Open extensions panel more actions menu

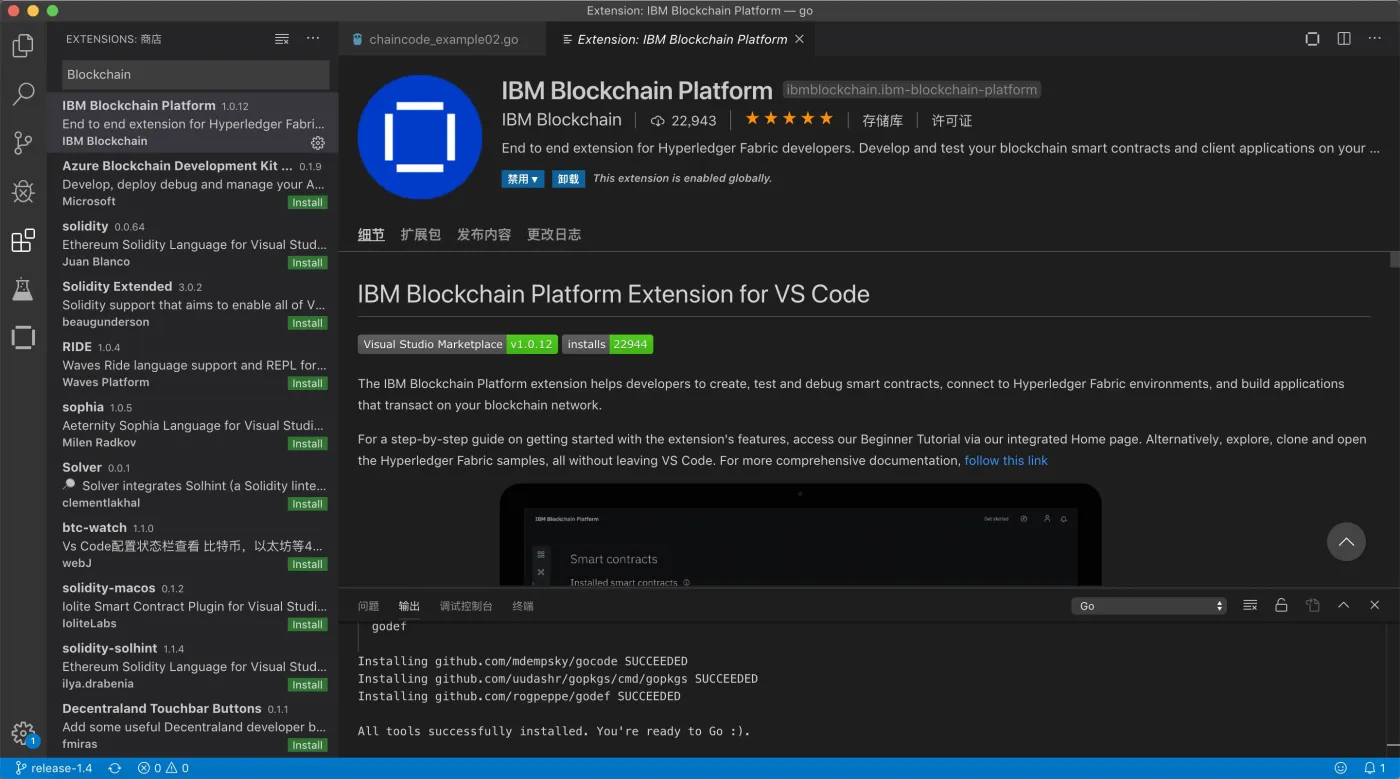point(313,39)
